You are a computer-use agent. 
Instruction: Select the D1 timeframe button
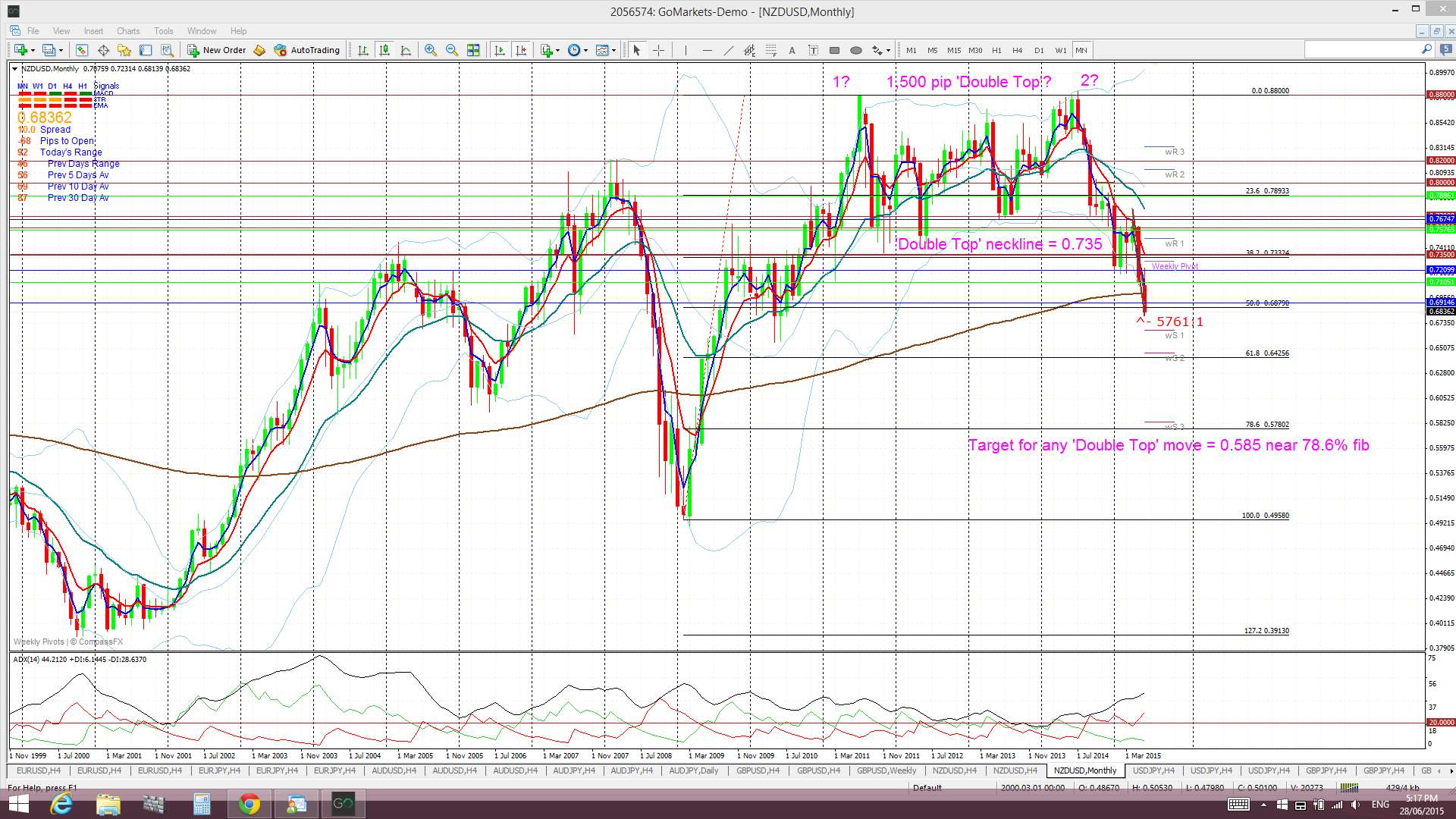1038,50
